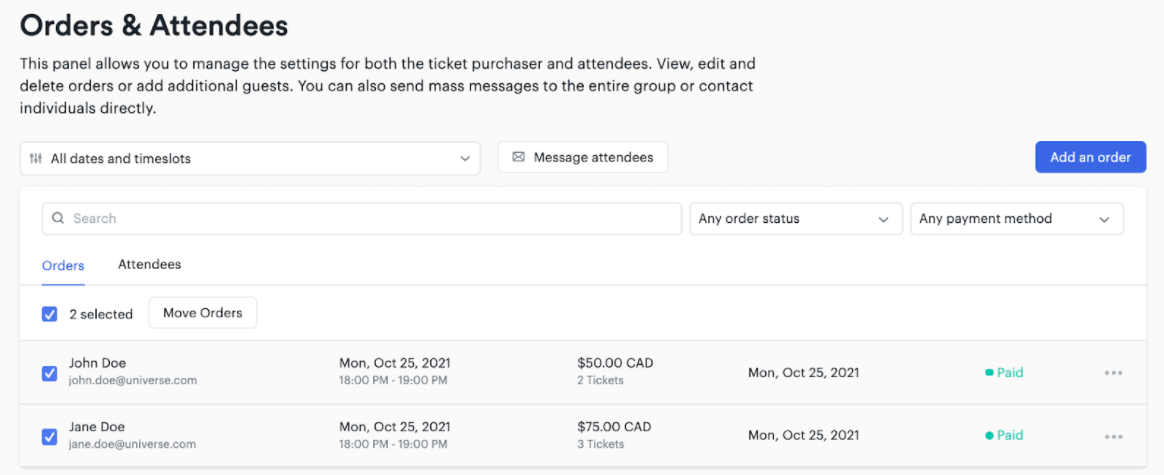Select the Orders tab
Viewport: 1164px width, 475px height.
63,266
